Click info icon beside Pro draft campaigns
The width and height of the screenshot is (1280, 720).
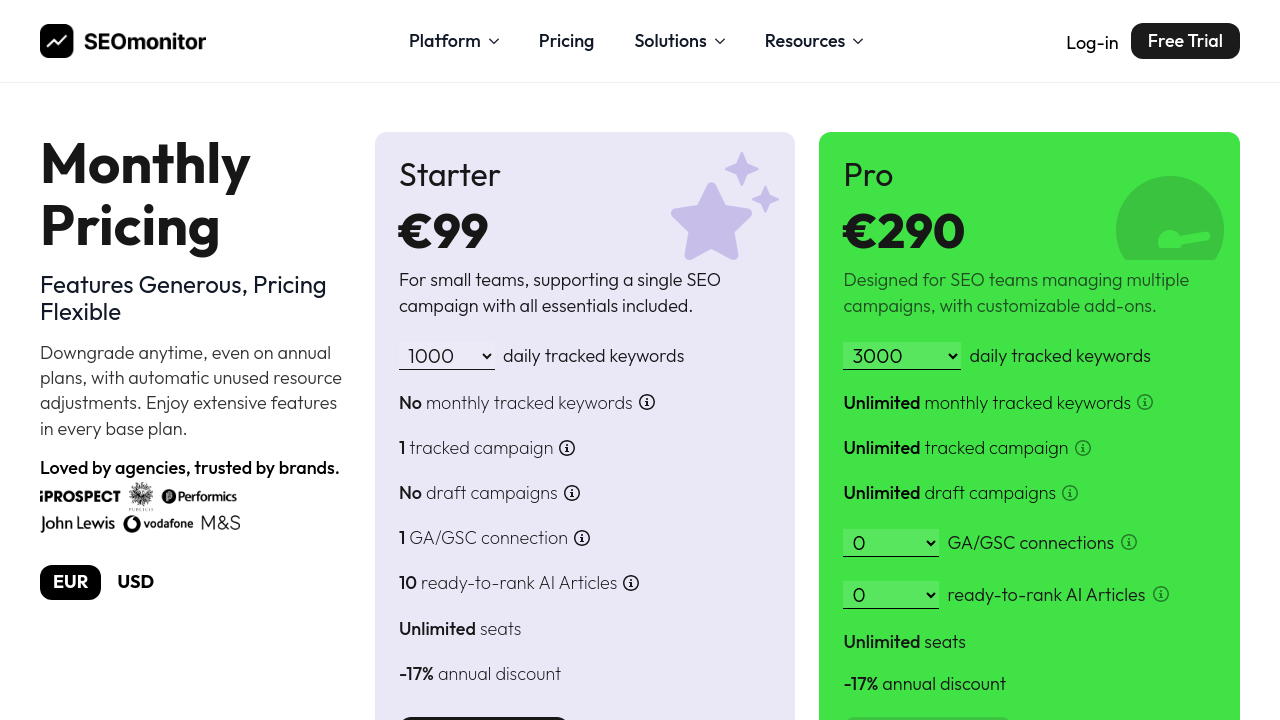pos(1070,493)
